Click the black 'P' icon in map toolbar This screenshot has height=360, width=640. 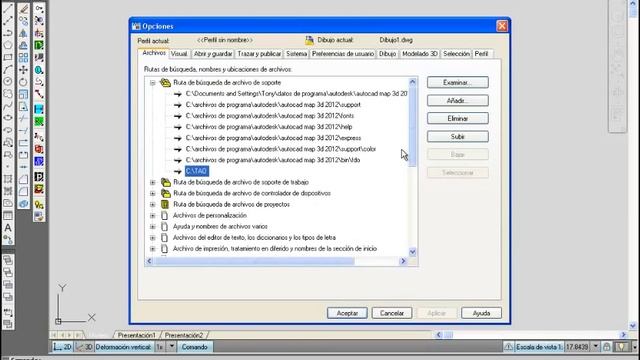[39, 176]
